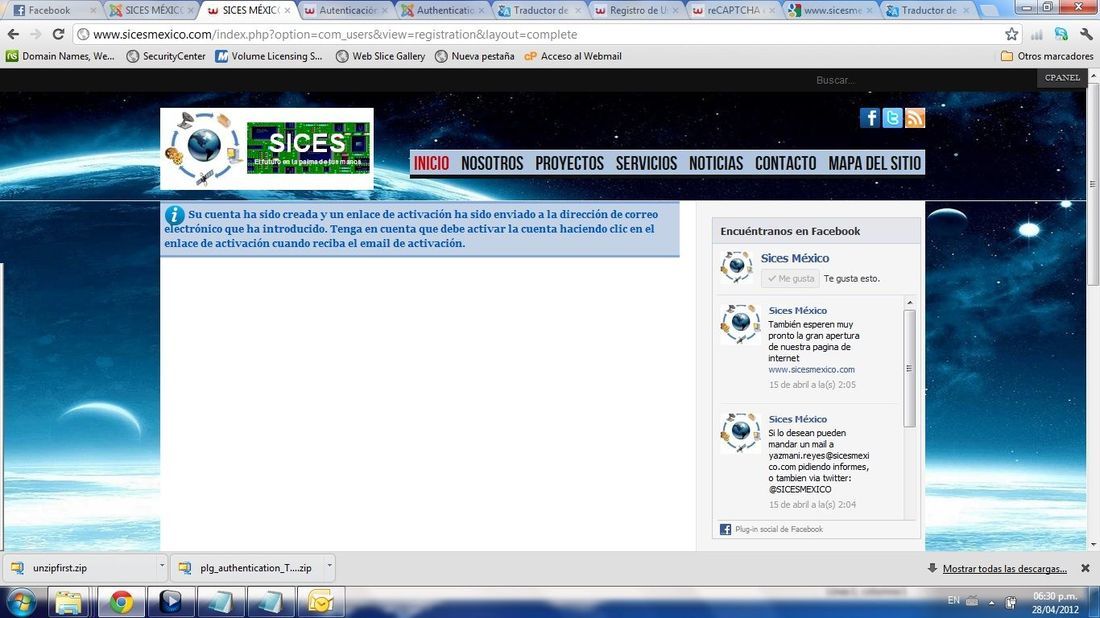Switch to Autenticación browser tab
The height and width of the screenshot is (618, 1100).
(x=347, y=10)
